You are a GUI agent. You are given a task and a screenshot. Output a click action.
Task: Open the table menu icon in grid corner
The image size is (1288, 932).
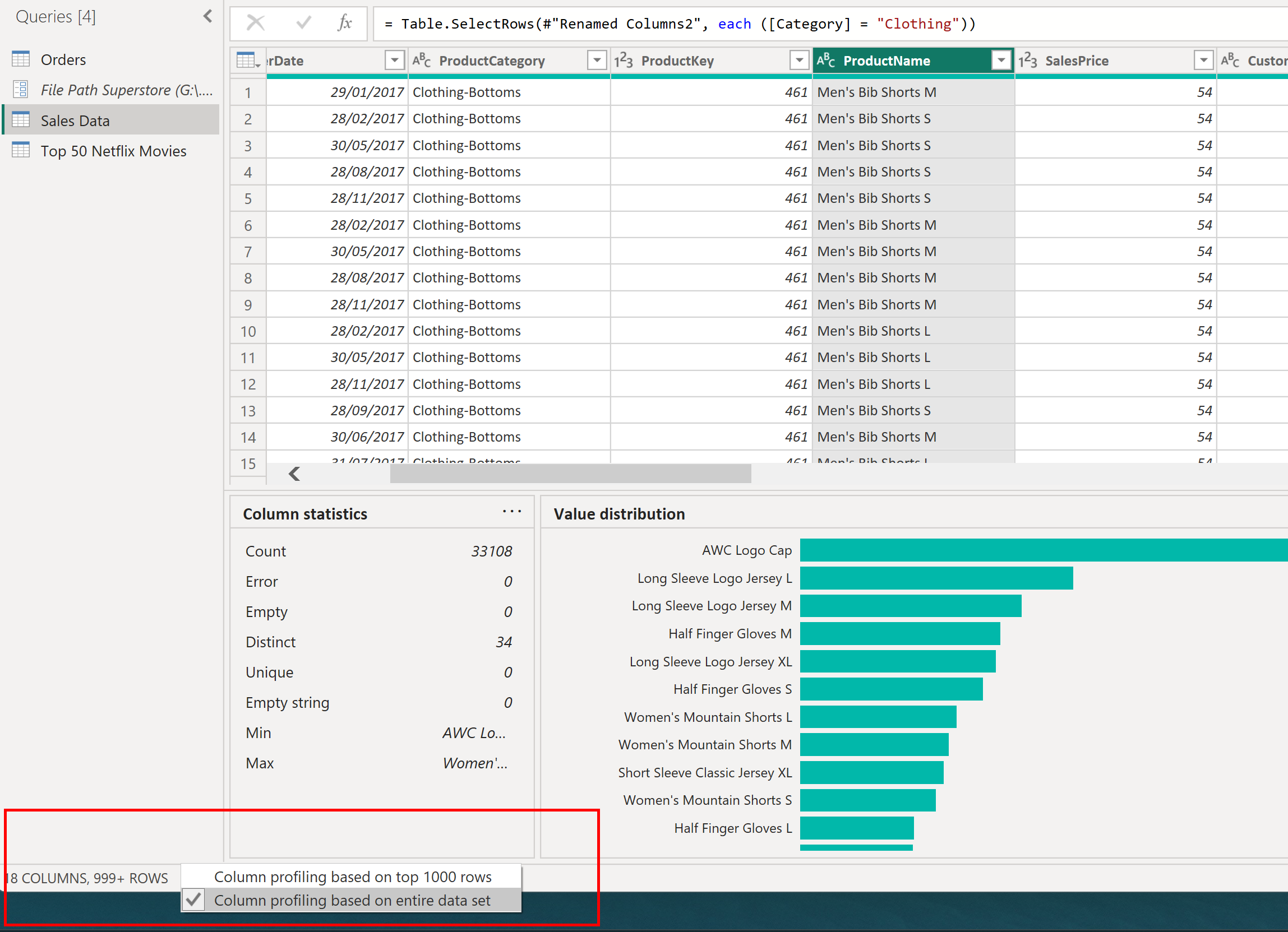pyautogui.click(x=248, y=60)
